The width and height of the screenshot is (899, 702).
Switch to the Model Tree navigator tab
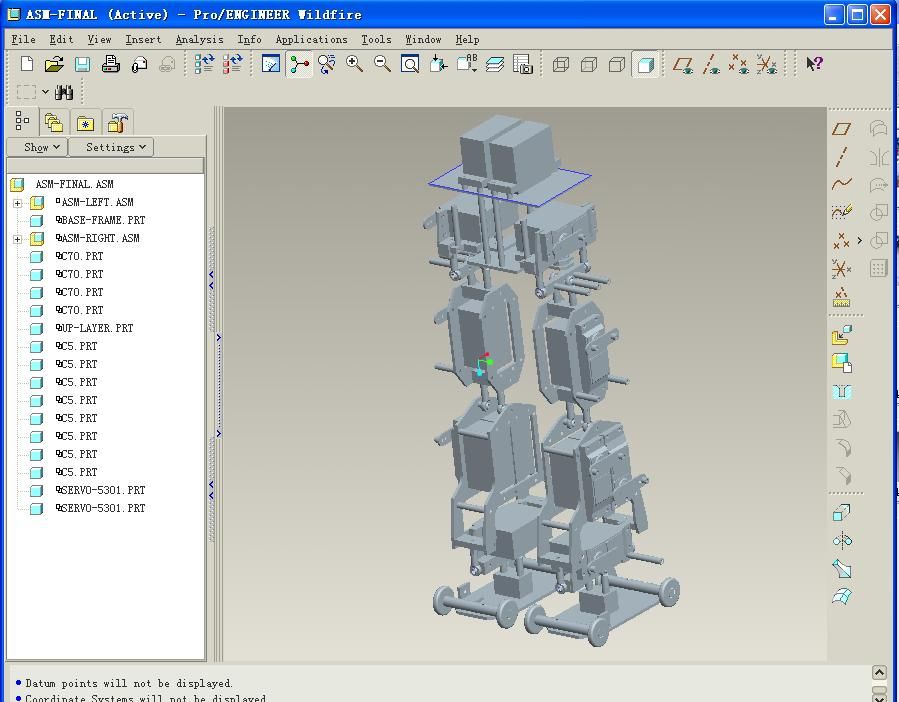pos(22,121)
